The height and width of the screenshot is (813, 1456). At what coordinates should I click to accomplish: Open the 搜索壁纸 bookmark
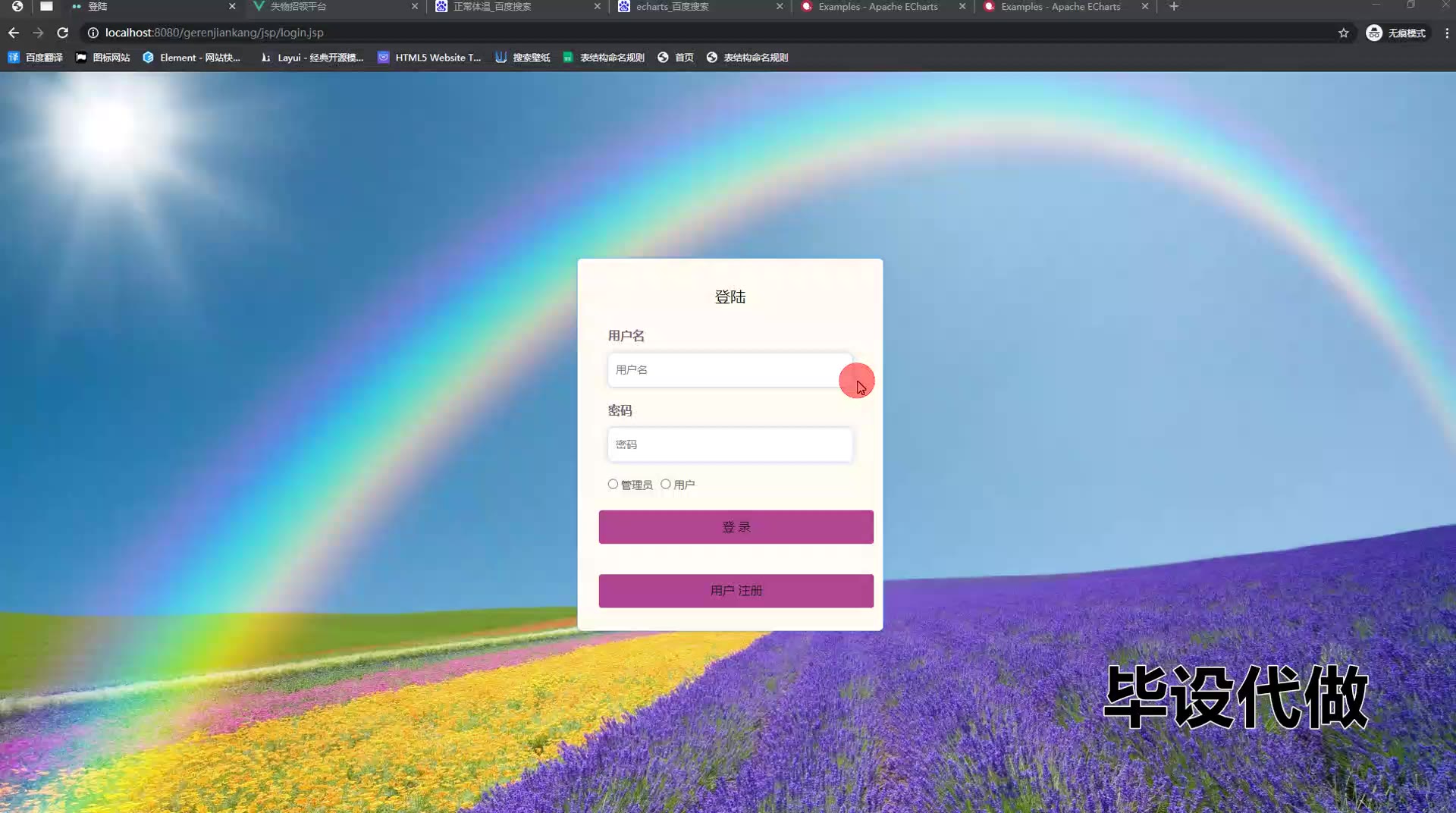click(523, 58)
